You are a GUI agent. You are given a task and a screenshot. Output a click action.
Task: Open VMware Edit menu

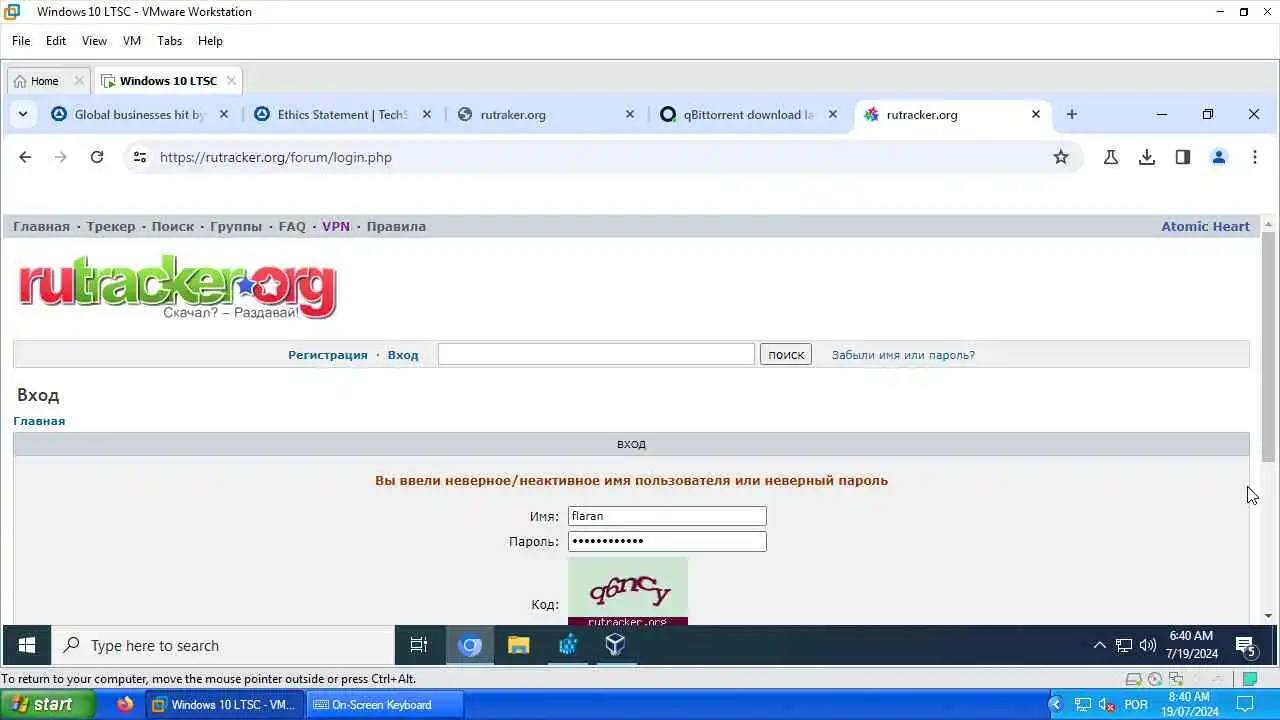pos(56,41)
